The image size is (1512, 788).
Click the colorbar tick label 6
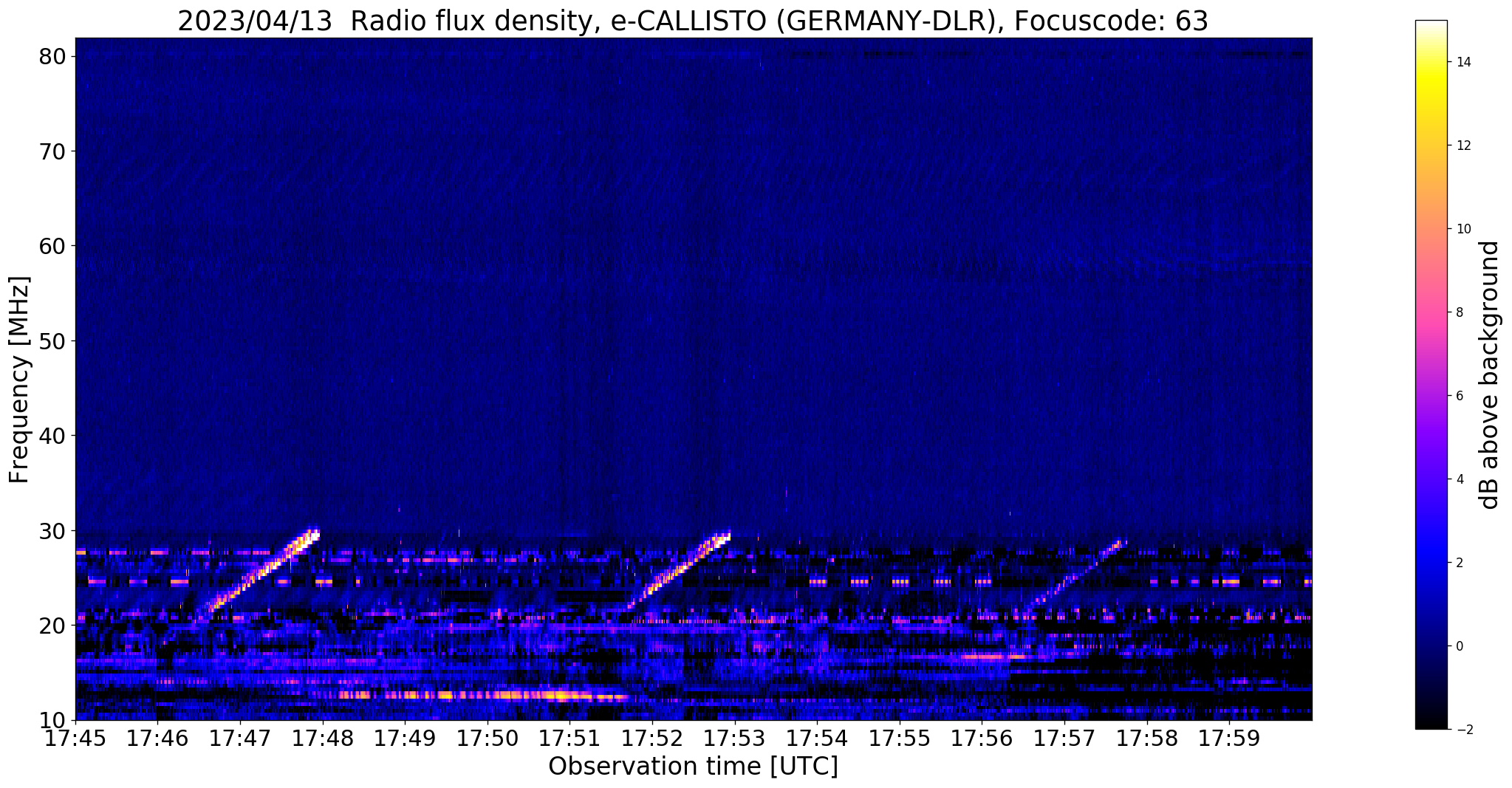1459,396
